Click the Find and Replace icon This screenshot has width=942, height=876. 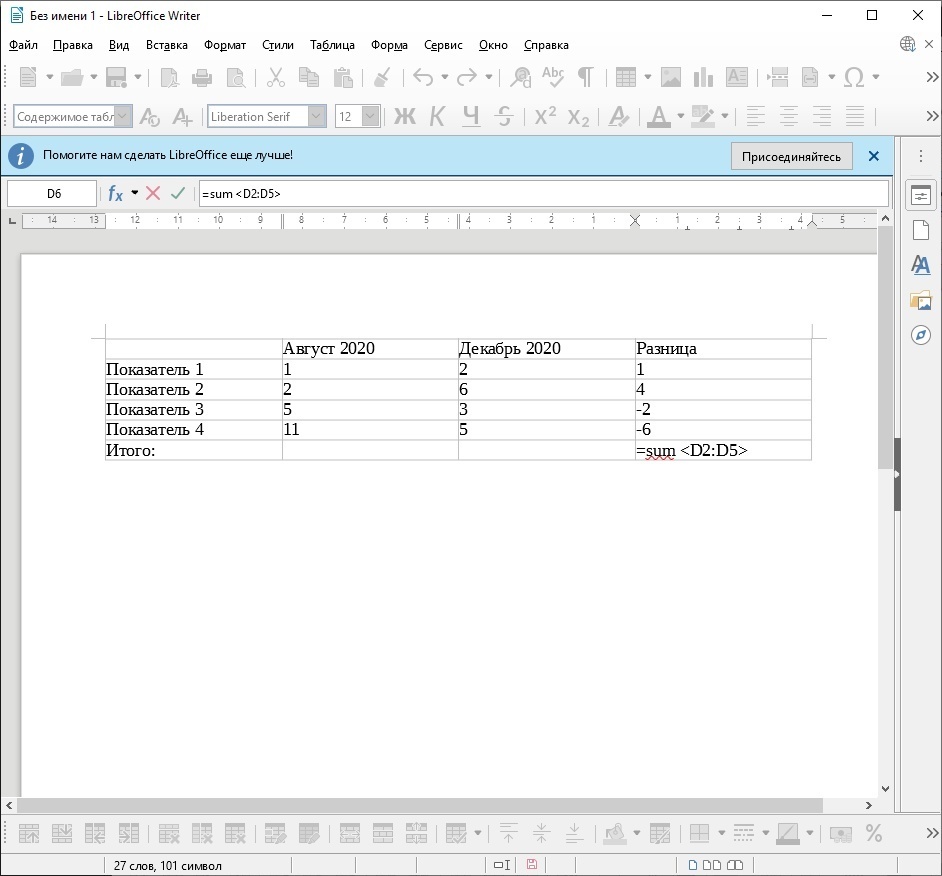521,77
